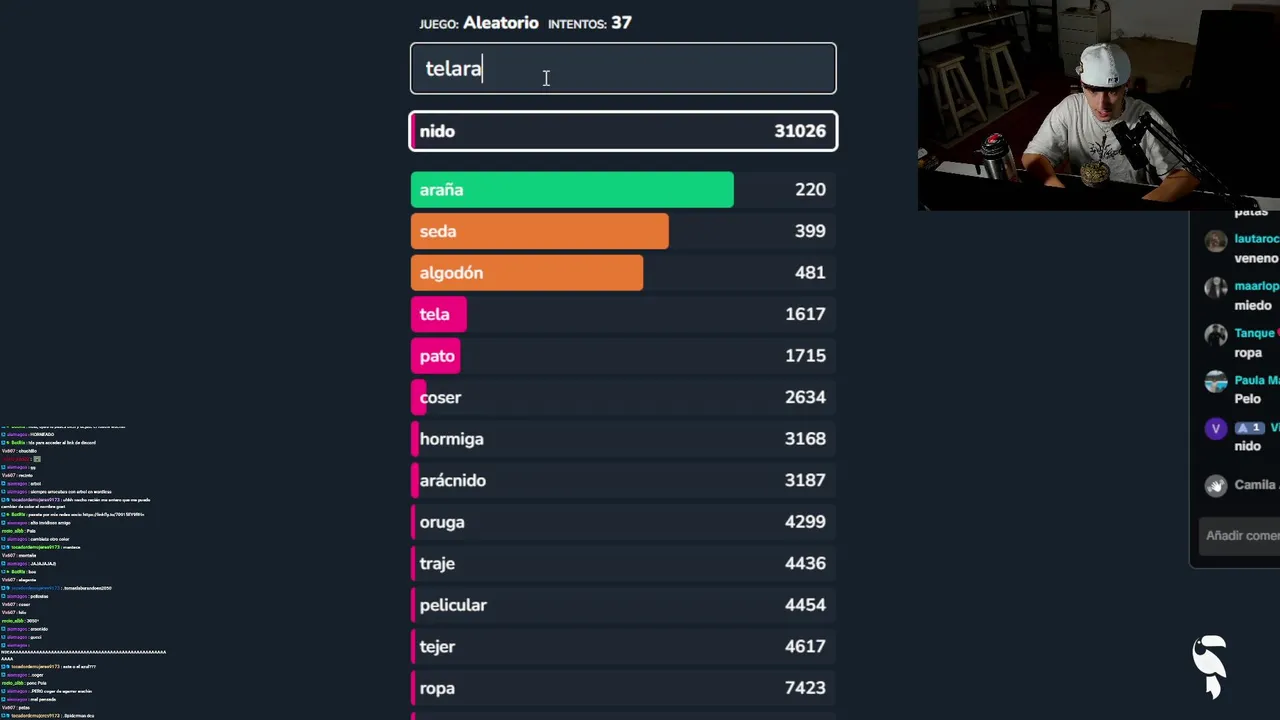Screen dimensions: 1280x720
Task: Click Paula's chat profile picture
Action: (1215, 381)
